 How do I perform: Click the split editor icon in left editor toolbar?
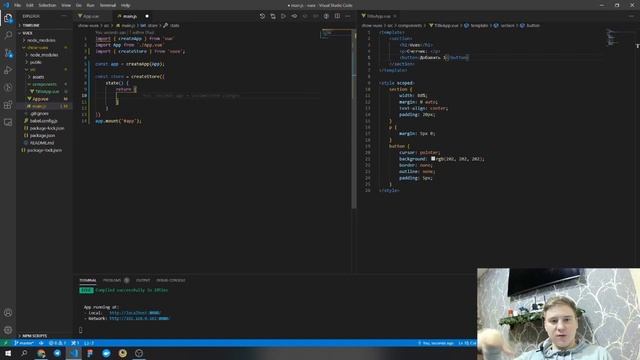(x=337, y=16)
